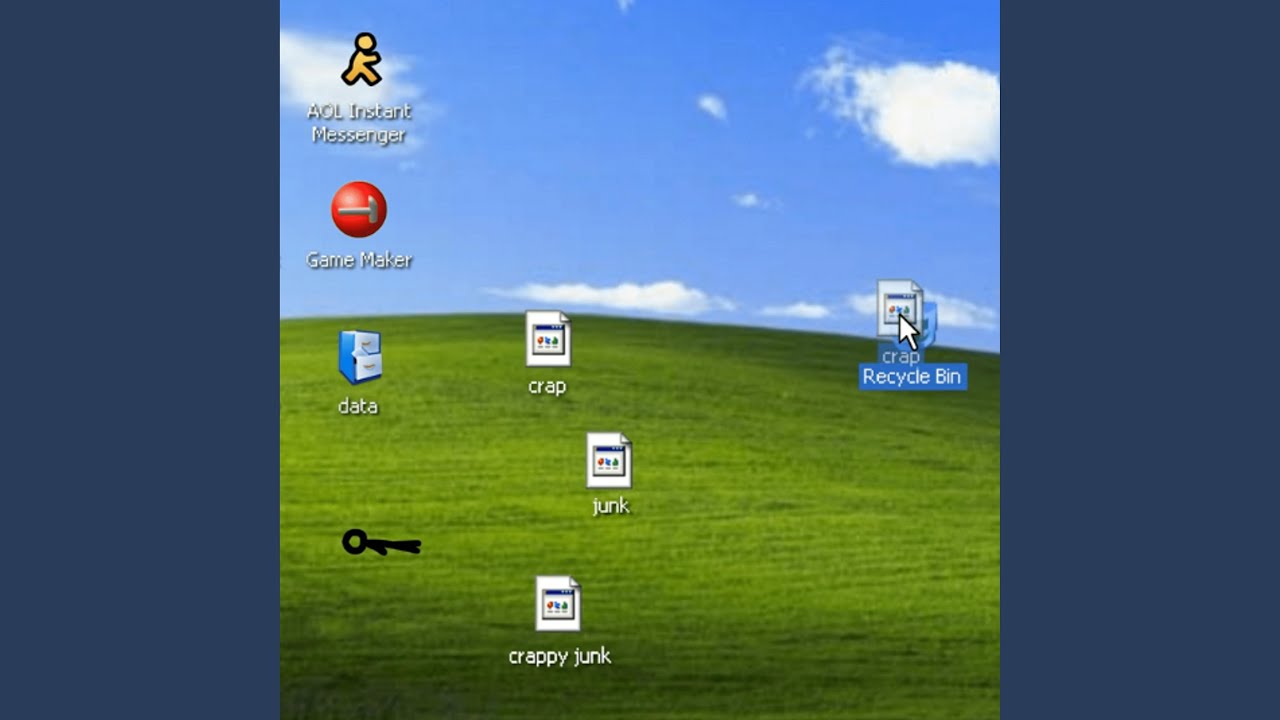Image resolution: width=1280 pixels, height=720 pixels.
Task: Click the 'Game Maker' label text
Action: coord(359,260)
